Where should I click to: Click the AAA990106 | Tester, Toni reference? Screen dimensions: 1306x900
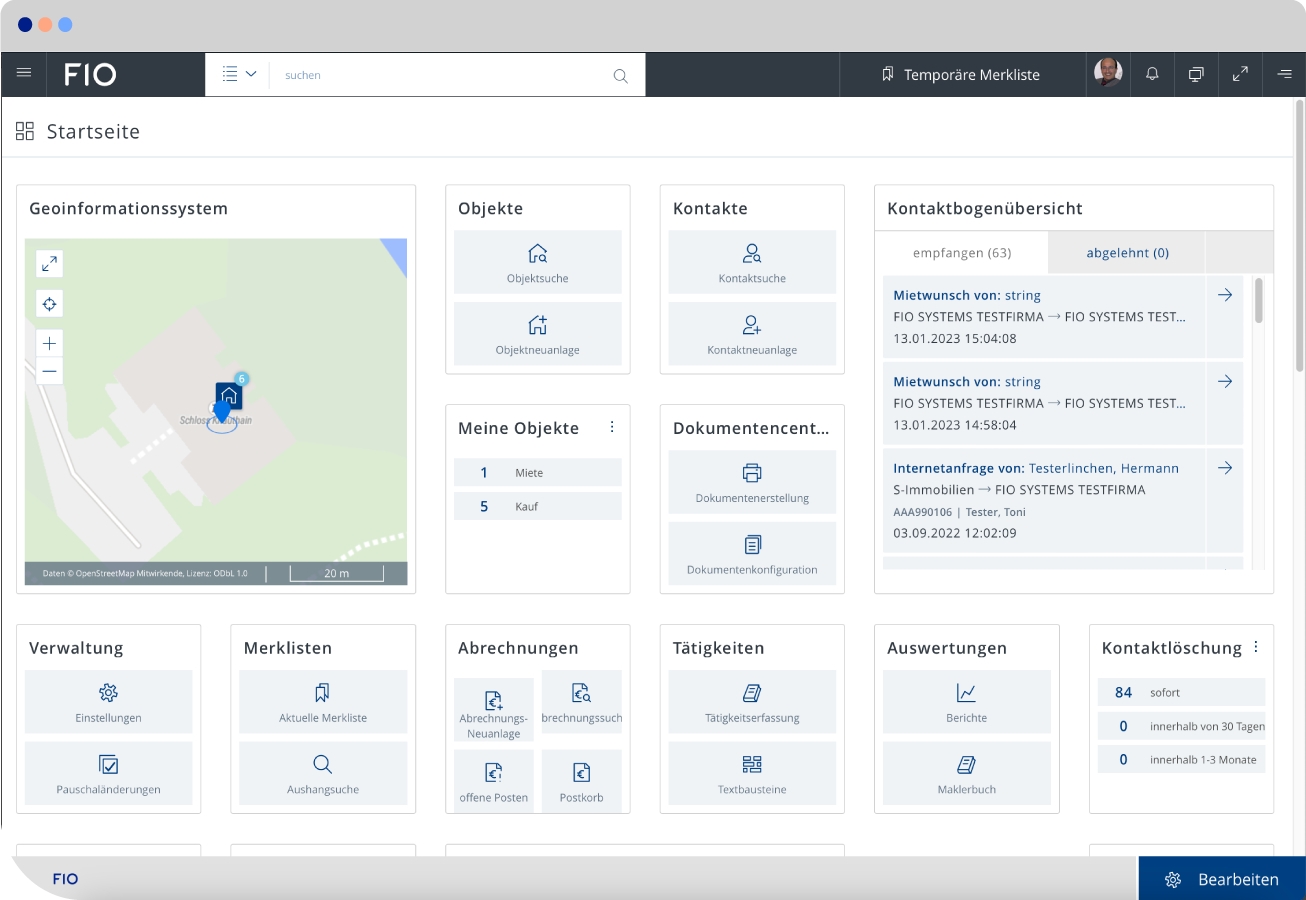[x=959, y=512]
